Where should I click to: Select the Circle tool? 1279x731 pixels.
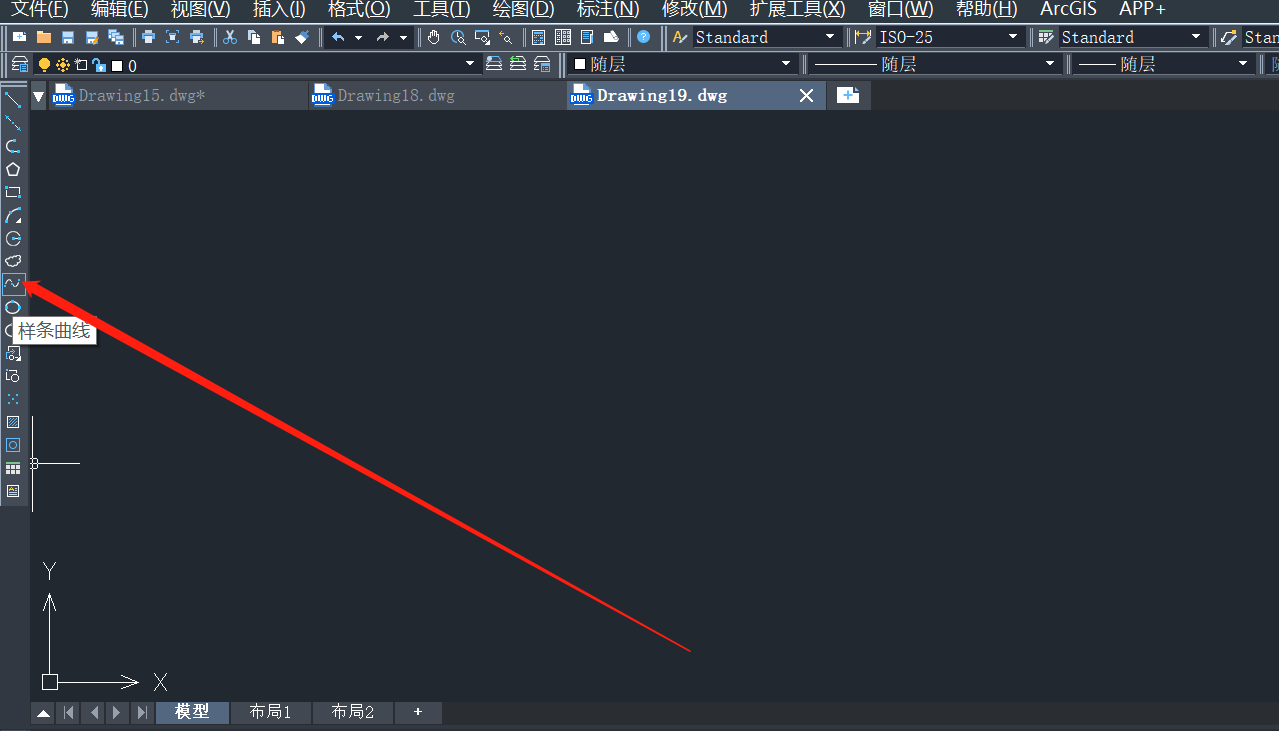pyautogui.click(x=13, y=238)
